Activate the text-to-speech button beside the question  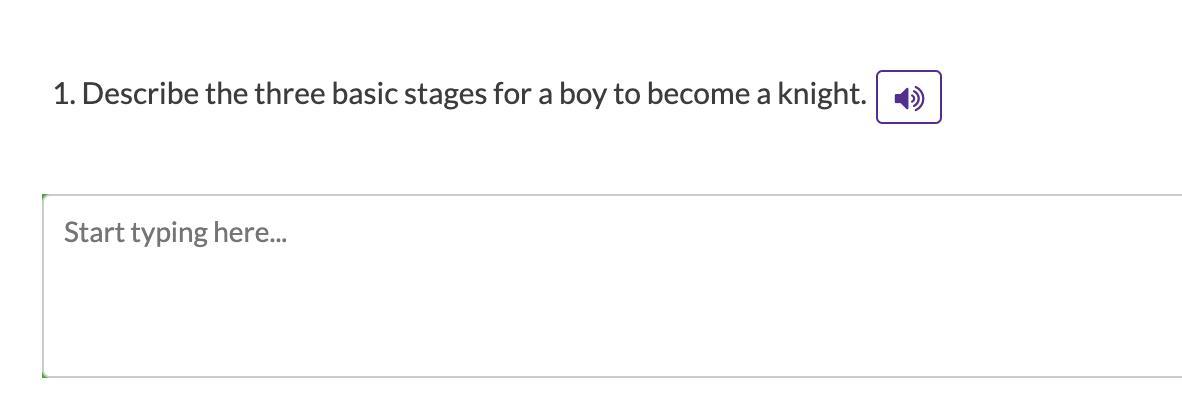908,97
